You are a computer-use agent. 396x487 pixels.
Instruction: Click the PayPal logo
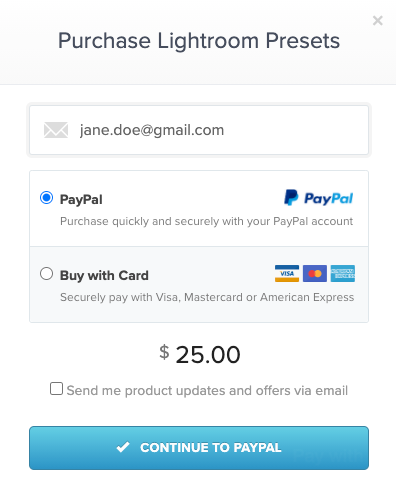pyautogui.click(x=318, y=198)
